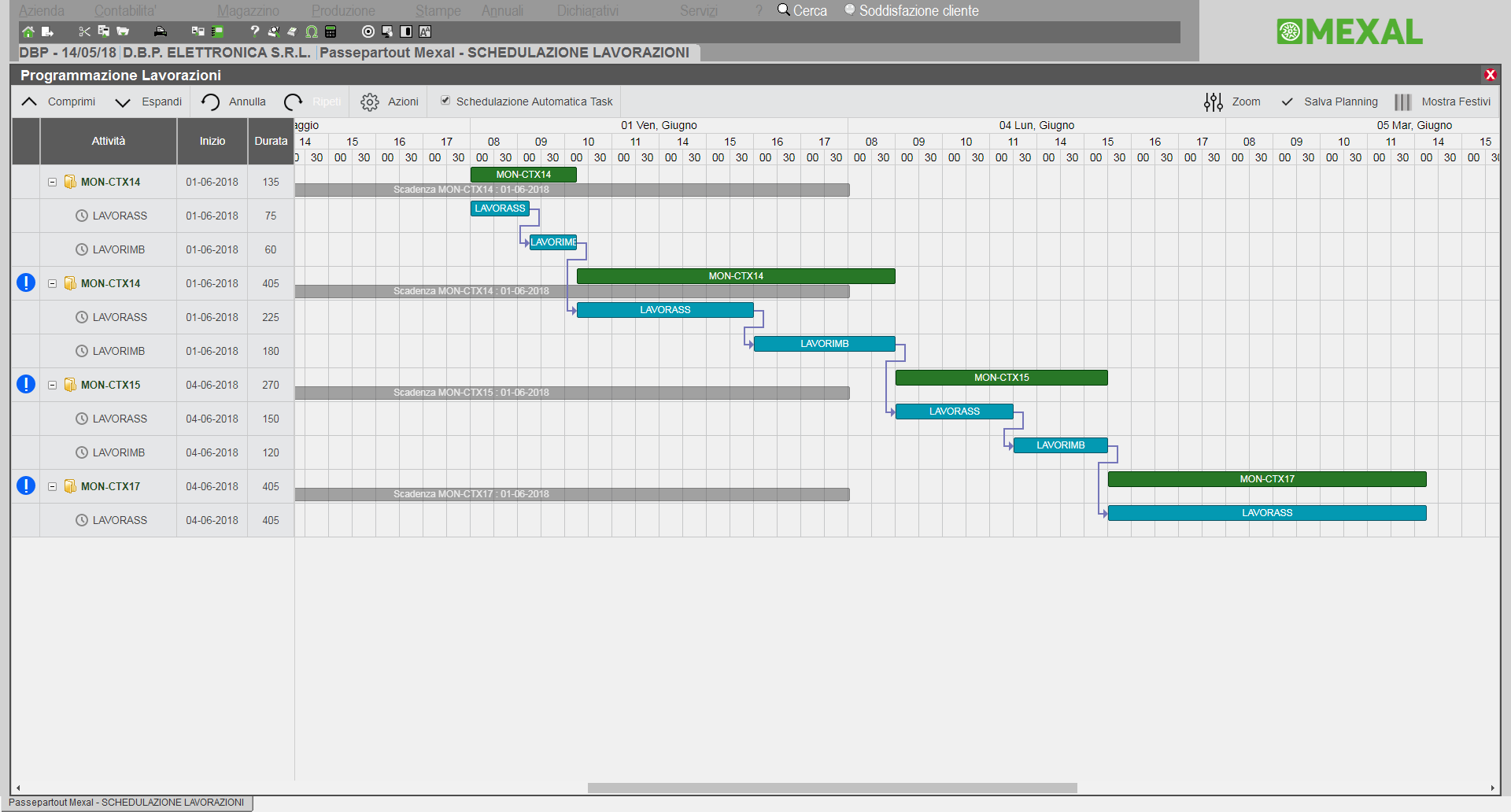Click the horizontal scrollbar thumb
This screenshot has height=812, width=1511.
click(x=832, y=788)
